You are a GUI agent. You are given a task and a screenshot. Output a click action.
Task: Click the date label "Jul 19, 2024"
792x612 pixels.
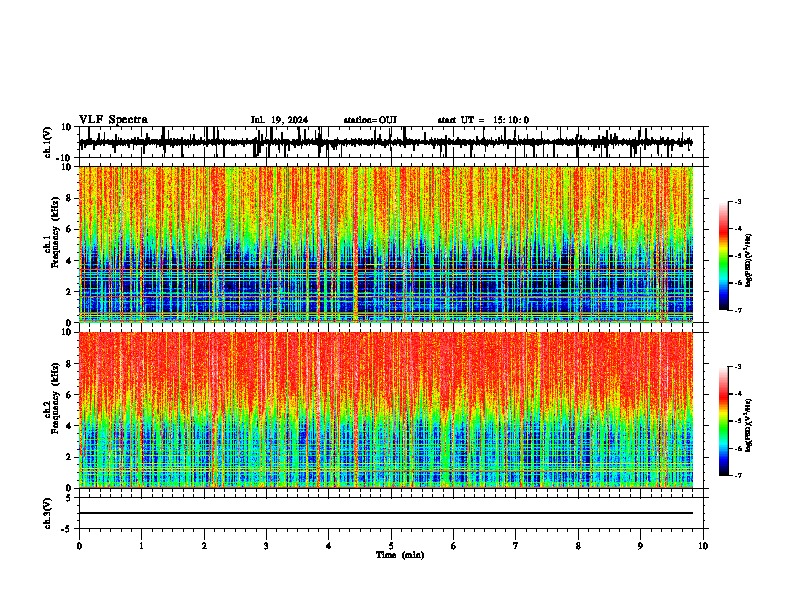[279, 120]
